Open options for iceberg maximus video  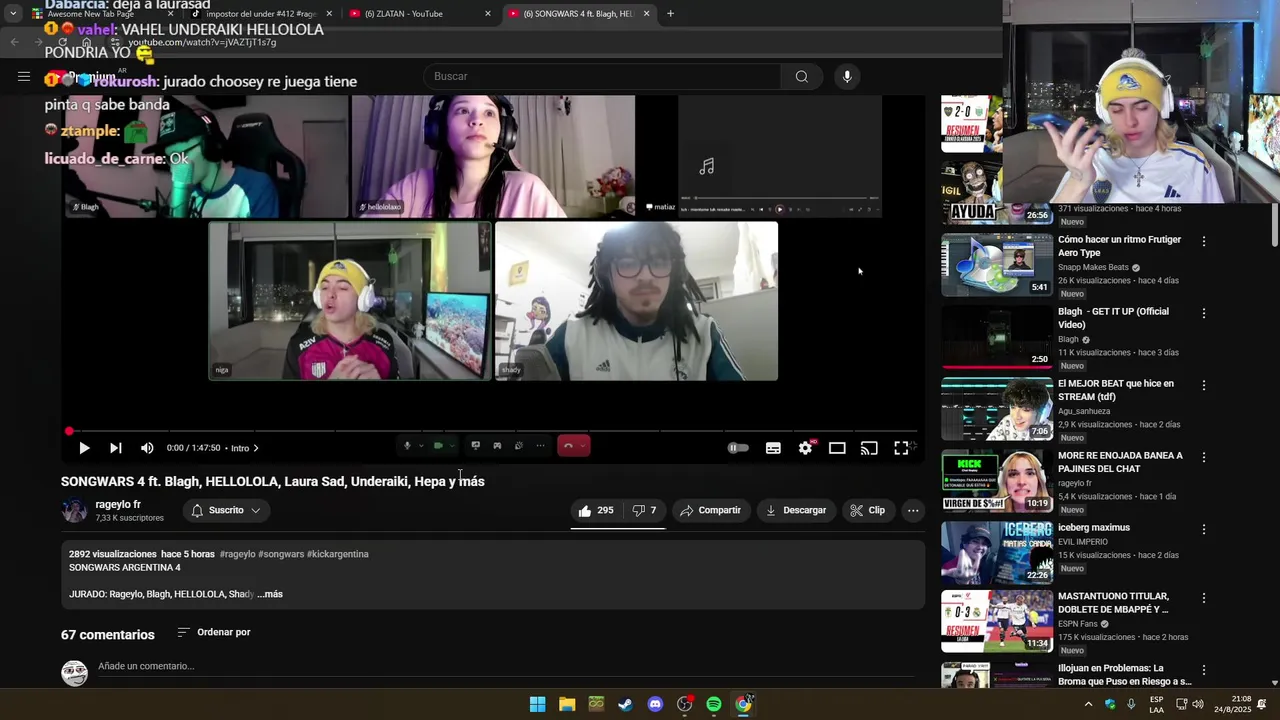click(1204, 529)
